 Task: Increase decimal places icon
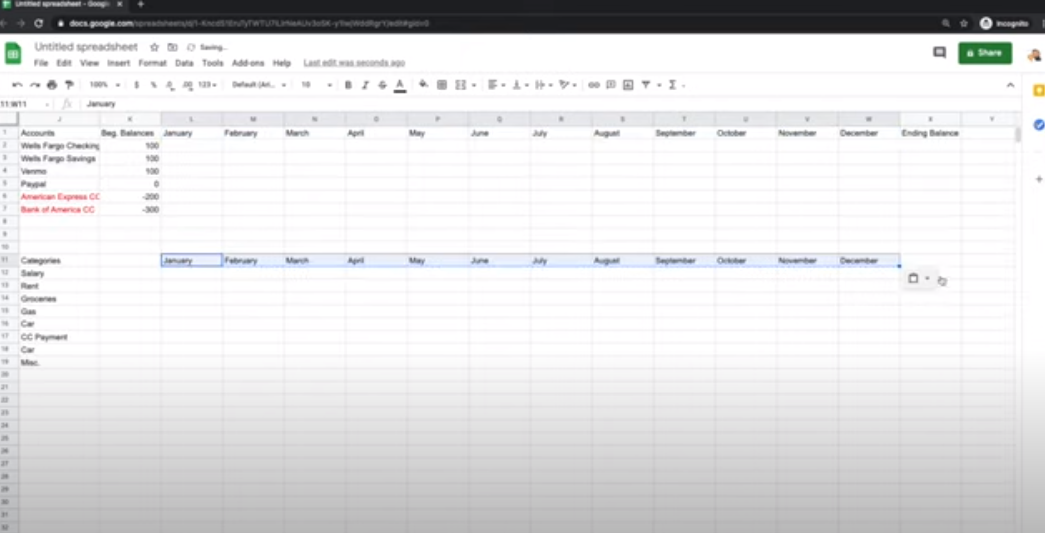[x=187, y=85]
